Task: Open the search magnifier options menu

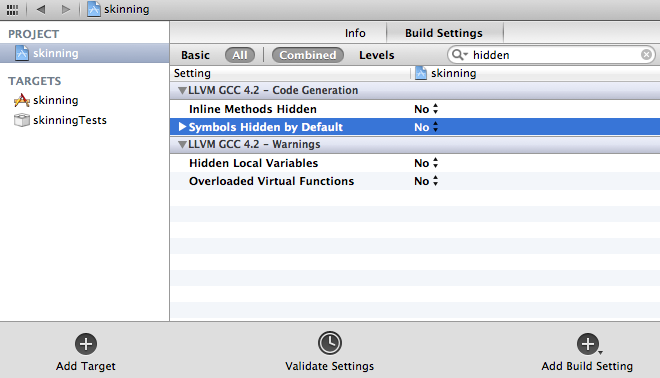Action: 459,55
